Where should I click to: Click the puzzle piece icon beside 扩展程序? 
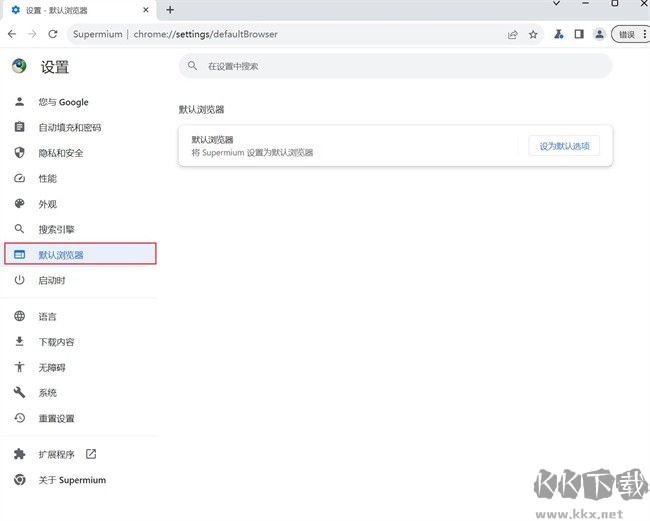(x=19, y=454)
